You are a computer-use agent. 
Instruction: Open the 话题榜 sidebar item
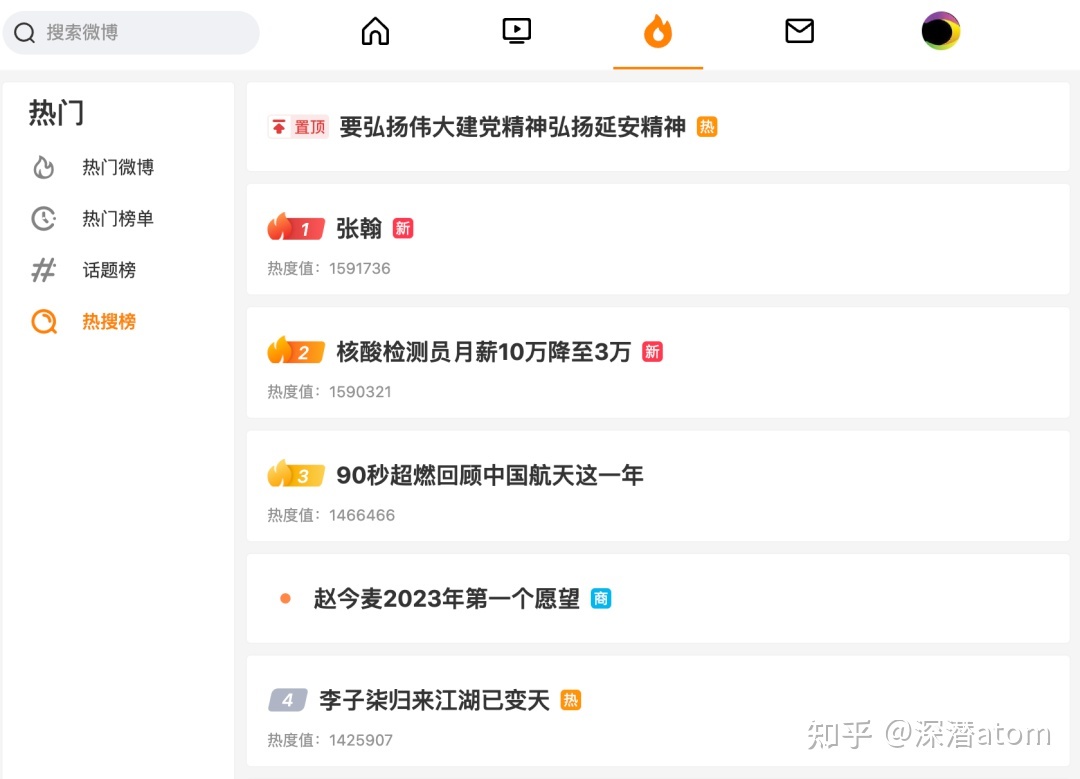pos(109,270)
